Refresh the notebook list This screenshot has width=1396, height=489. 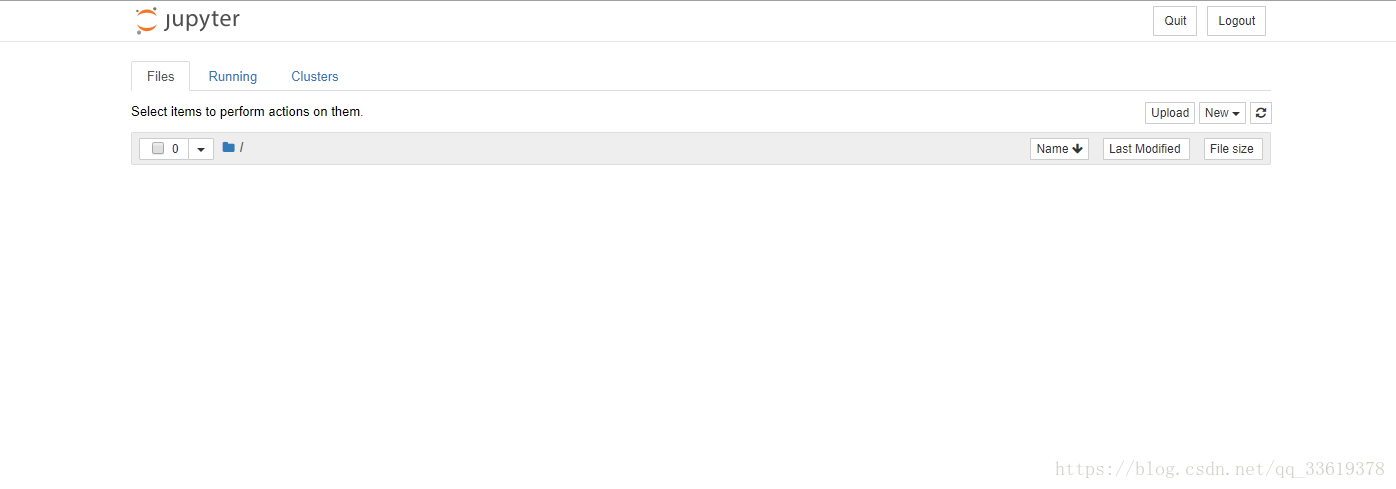1261,113
